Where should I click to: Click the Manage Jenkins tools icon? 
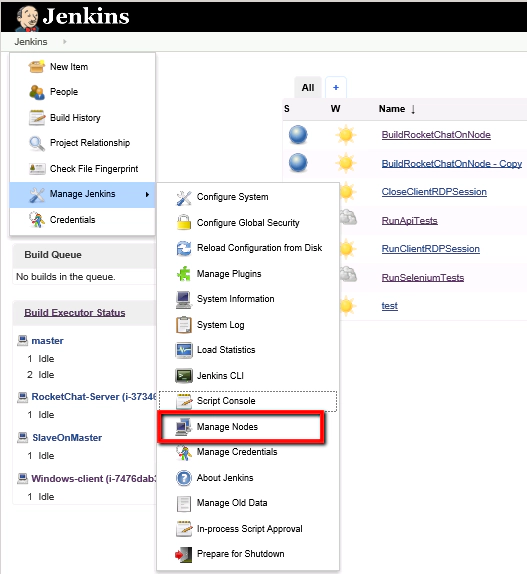click(x=37, y=194)
